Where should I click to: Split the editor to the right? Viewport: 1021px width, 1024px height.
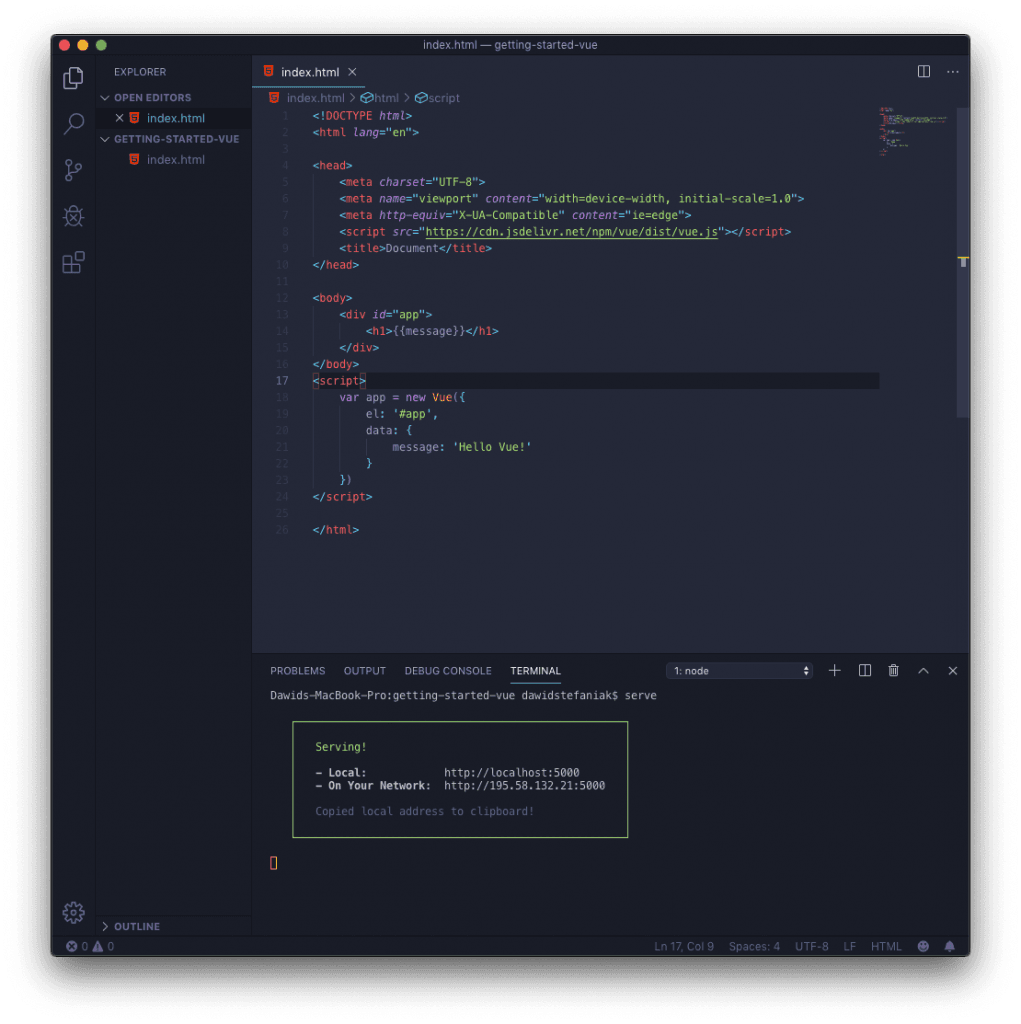[923, 71]
